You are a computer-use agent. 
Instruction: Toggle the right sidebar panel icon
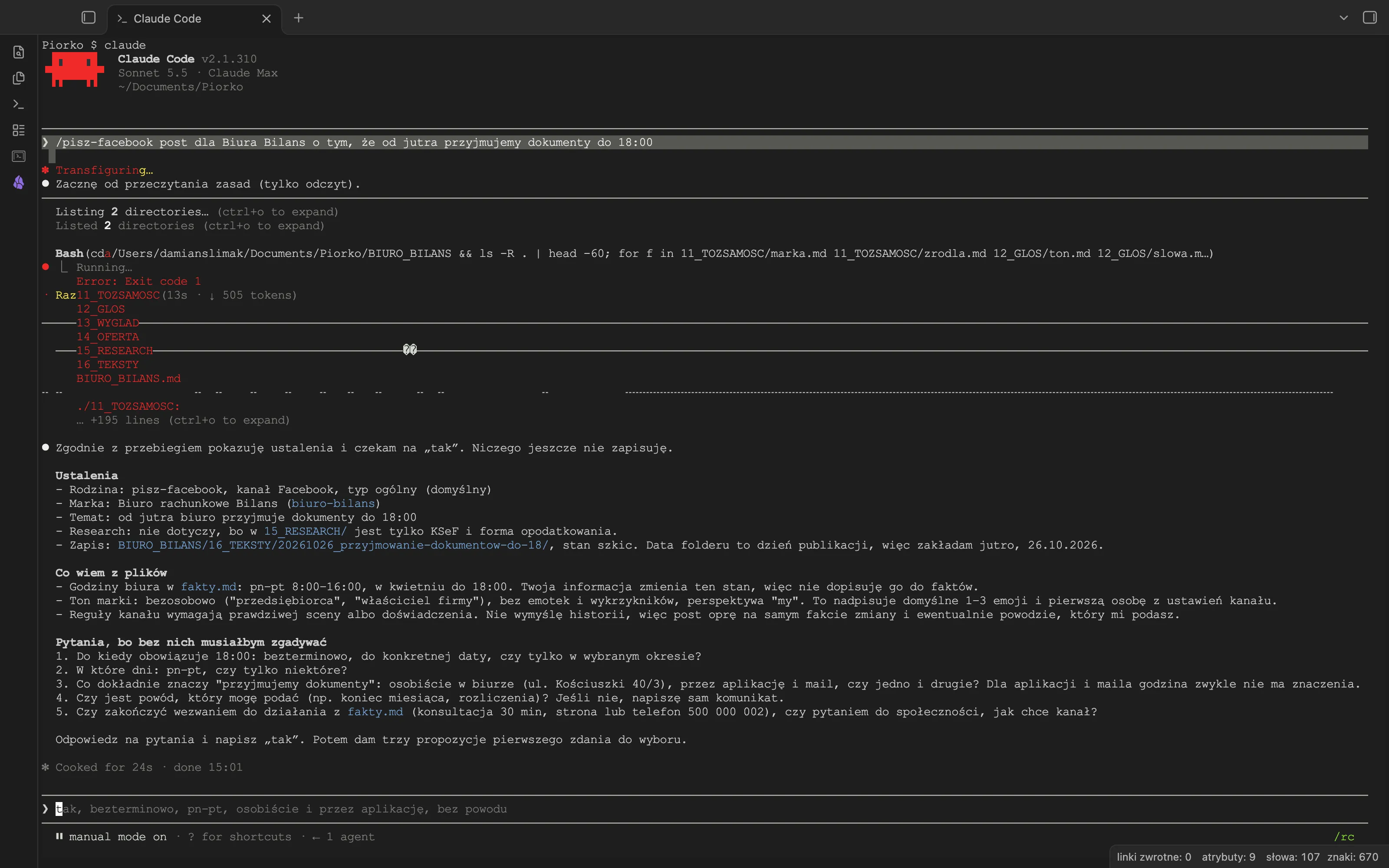point(1369,18)
